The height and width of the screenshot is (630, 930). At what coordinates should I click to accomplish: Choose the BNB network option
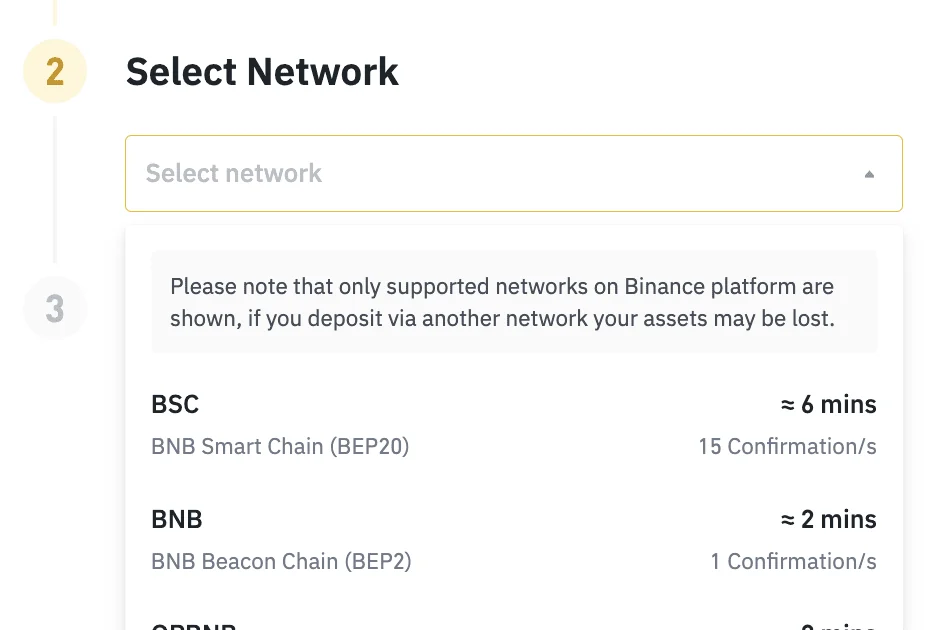(514, 540)
